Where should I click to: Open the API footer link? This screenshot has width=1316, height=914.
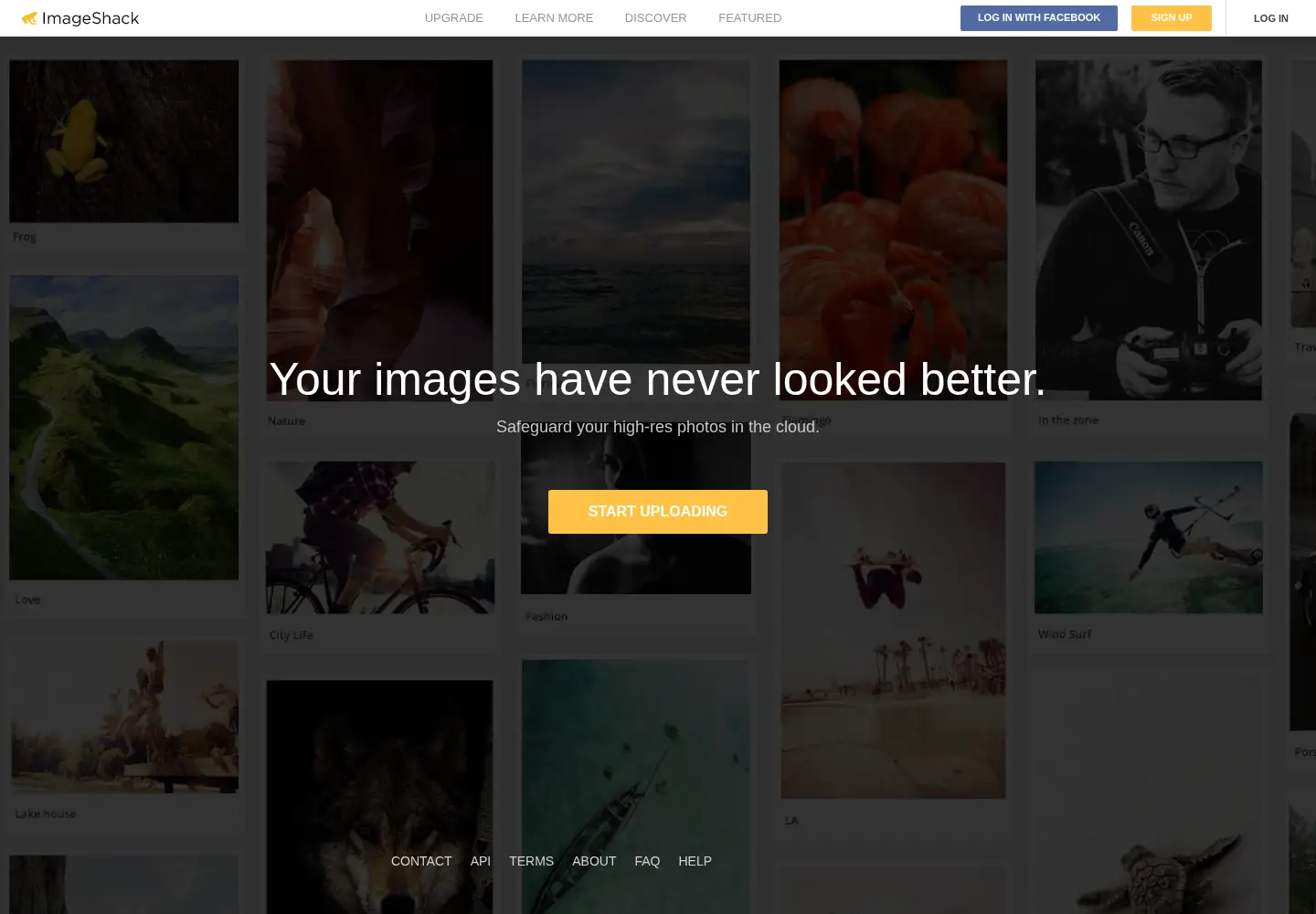click(x=481, y=861)
